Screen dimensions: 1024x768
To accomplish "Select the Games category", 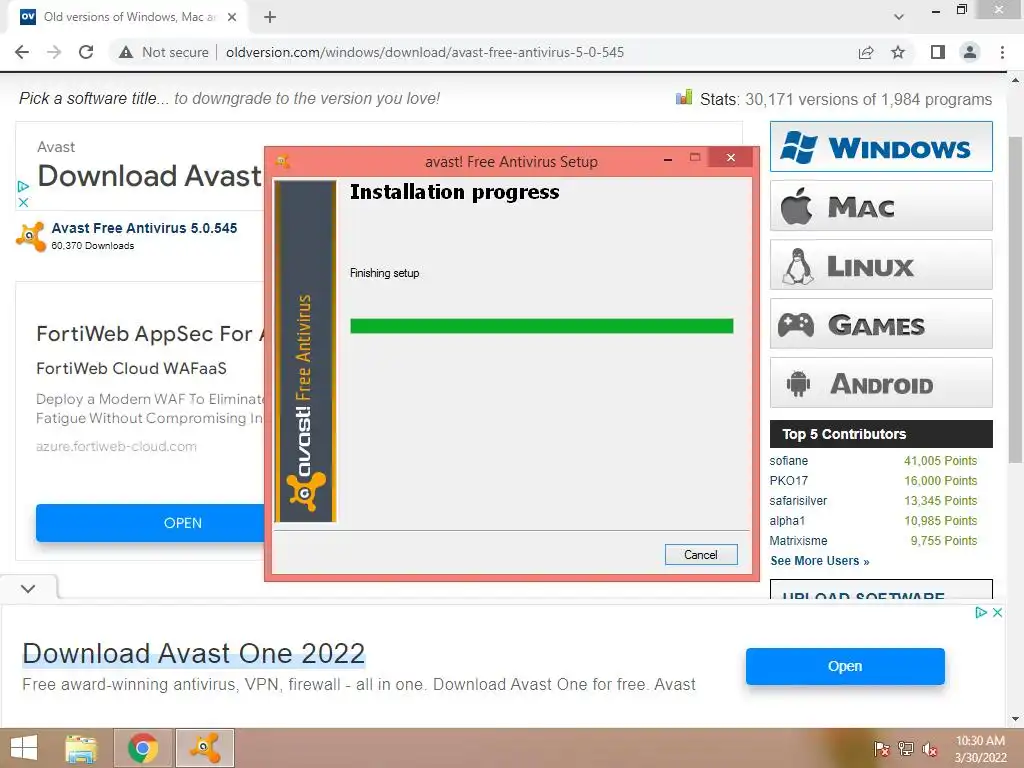I will coord(881,323).
